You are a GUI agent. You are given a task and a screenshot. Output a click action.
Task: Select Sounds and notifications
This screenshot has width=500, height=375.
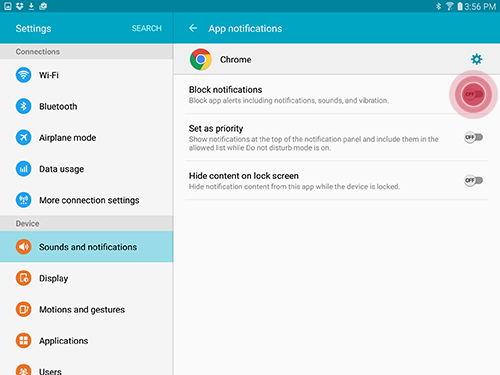coord(87,247)
